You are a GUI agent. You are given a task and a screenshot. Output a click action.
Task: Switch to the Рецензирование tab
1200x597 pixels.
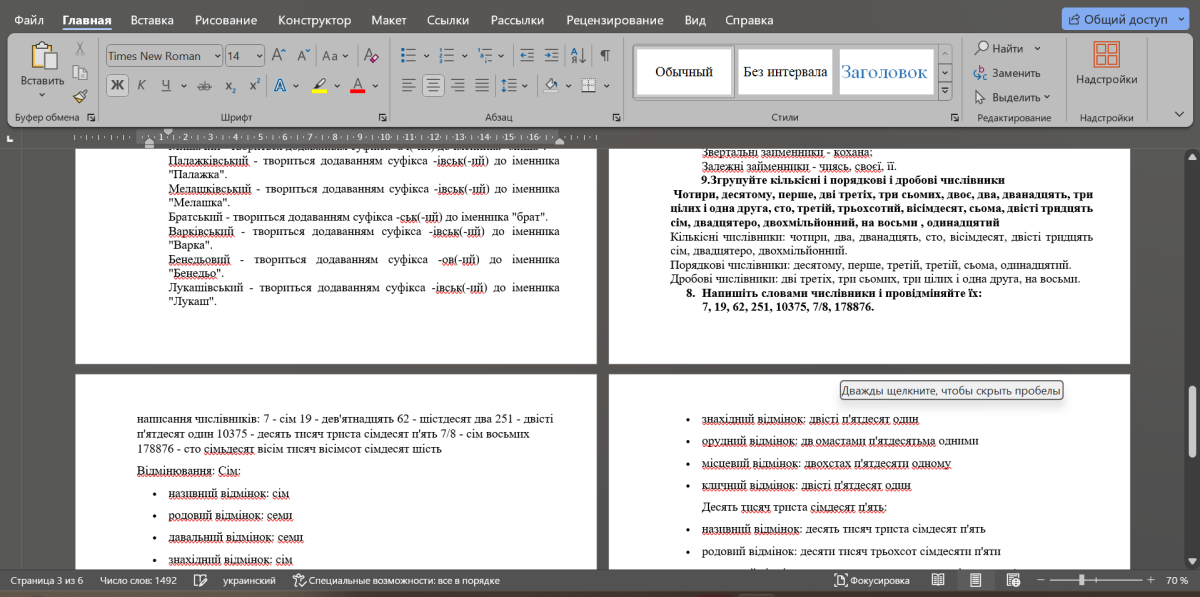pos(614,20)
